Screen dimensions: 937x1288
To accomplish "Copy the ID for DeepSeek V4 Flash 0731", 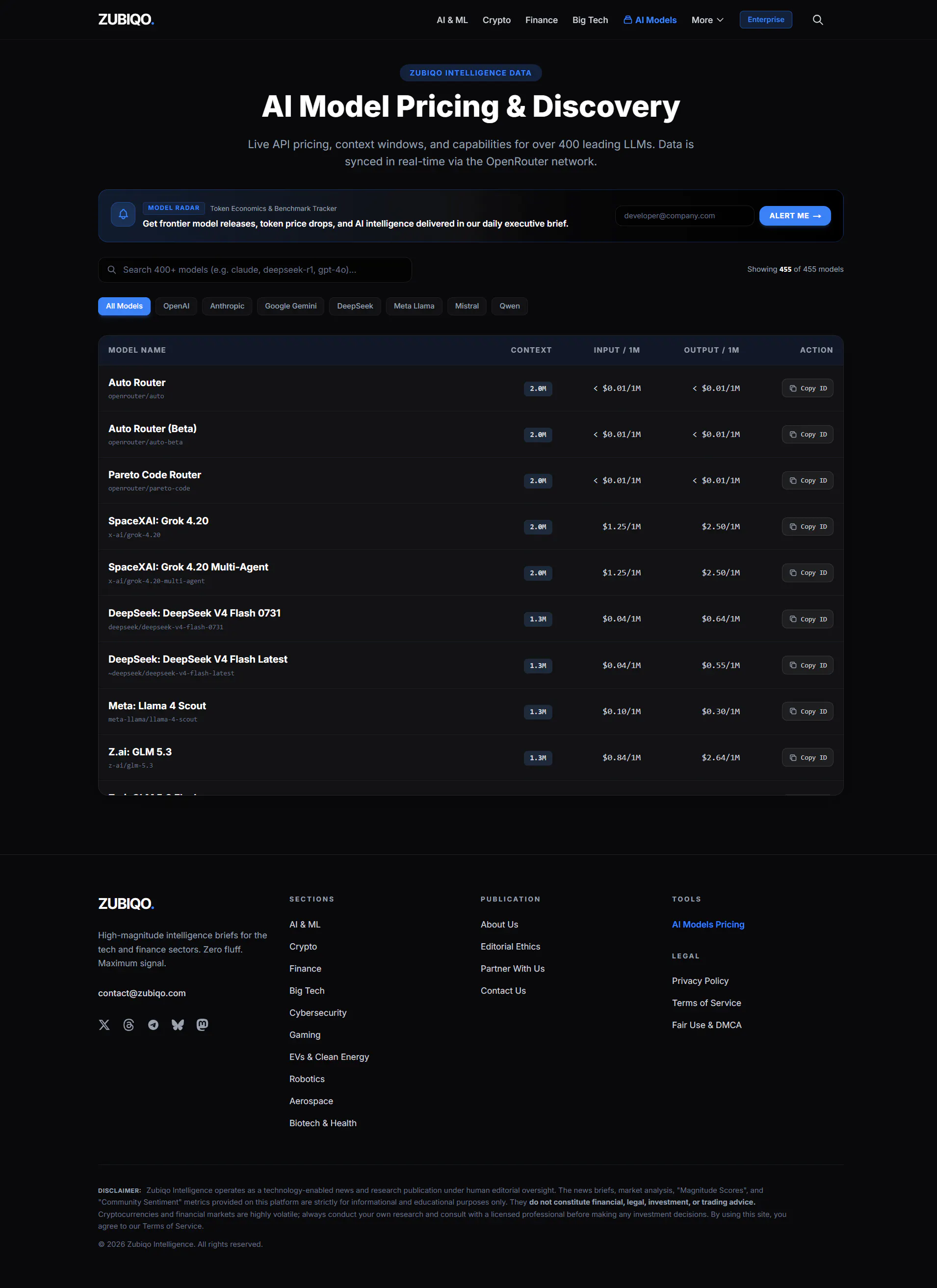I will pyautogui.click(x=807, y=619).
